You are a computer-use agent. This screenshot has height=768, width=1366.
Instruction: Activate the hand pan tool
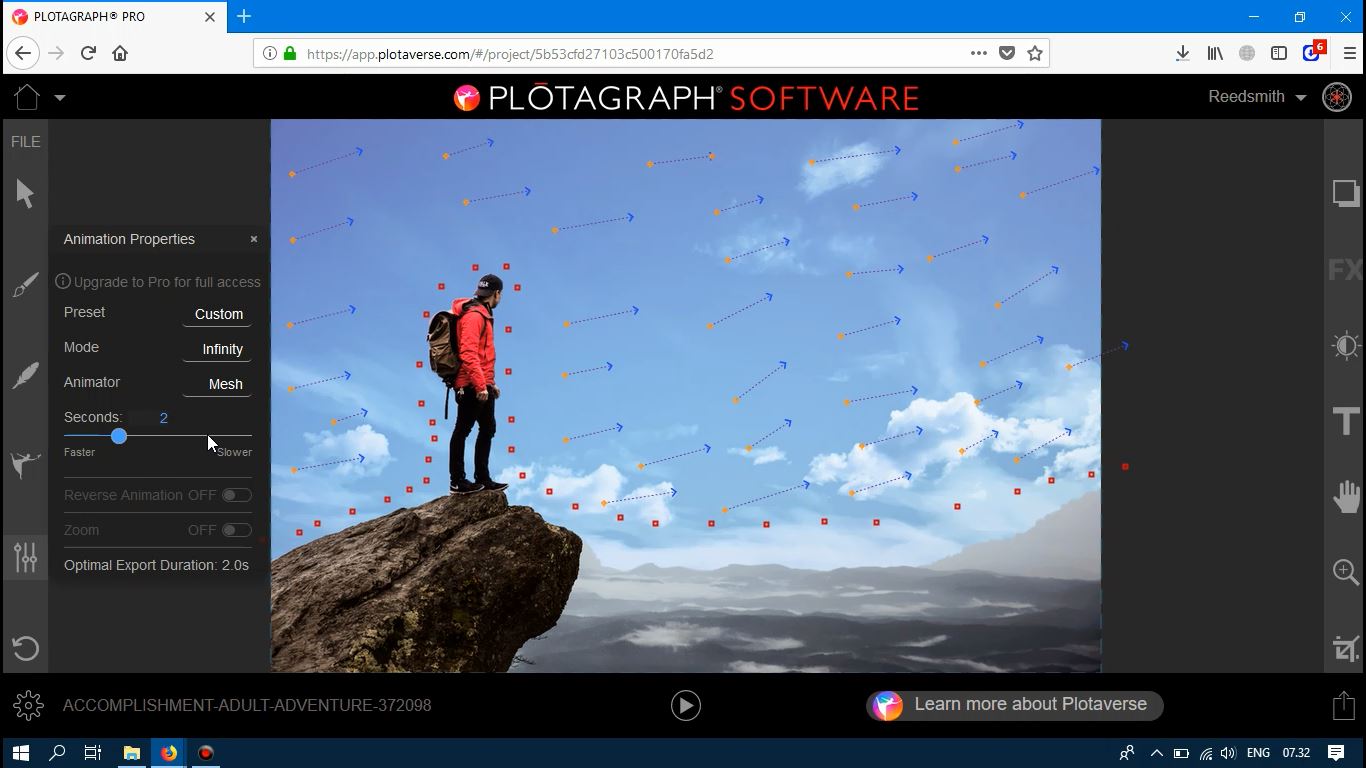click(x=1346, y=496)
